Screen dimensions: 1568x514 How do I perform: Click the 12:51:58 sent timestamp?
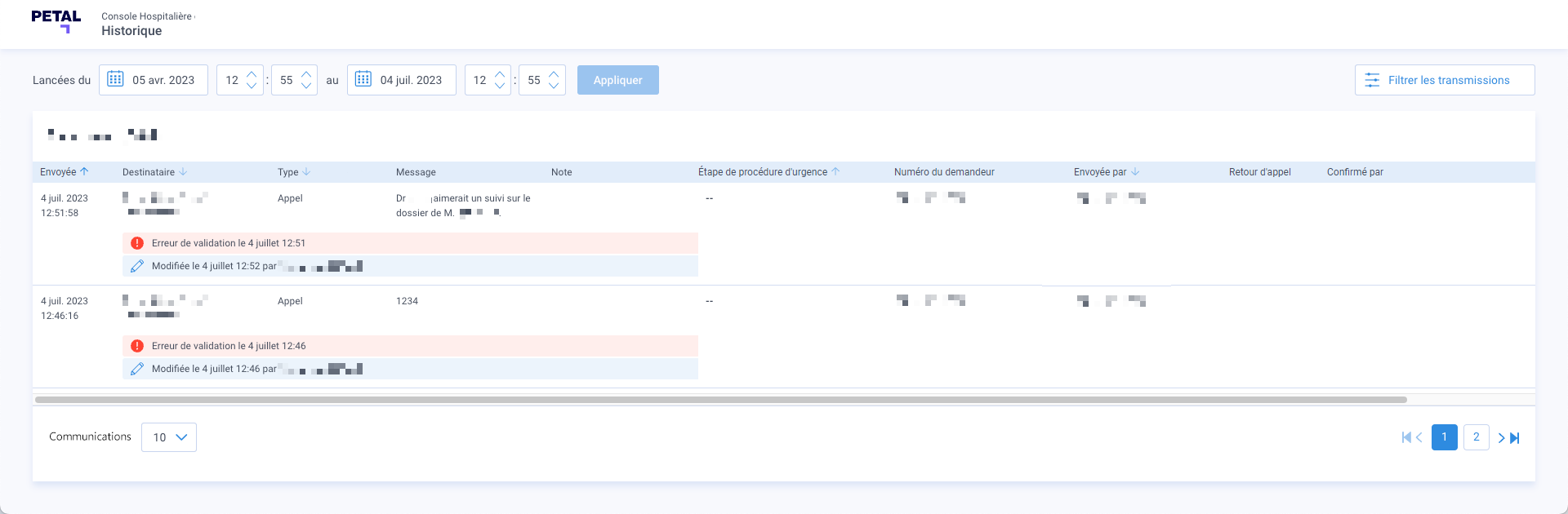(x=60, y=213)
